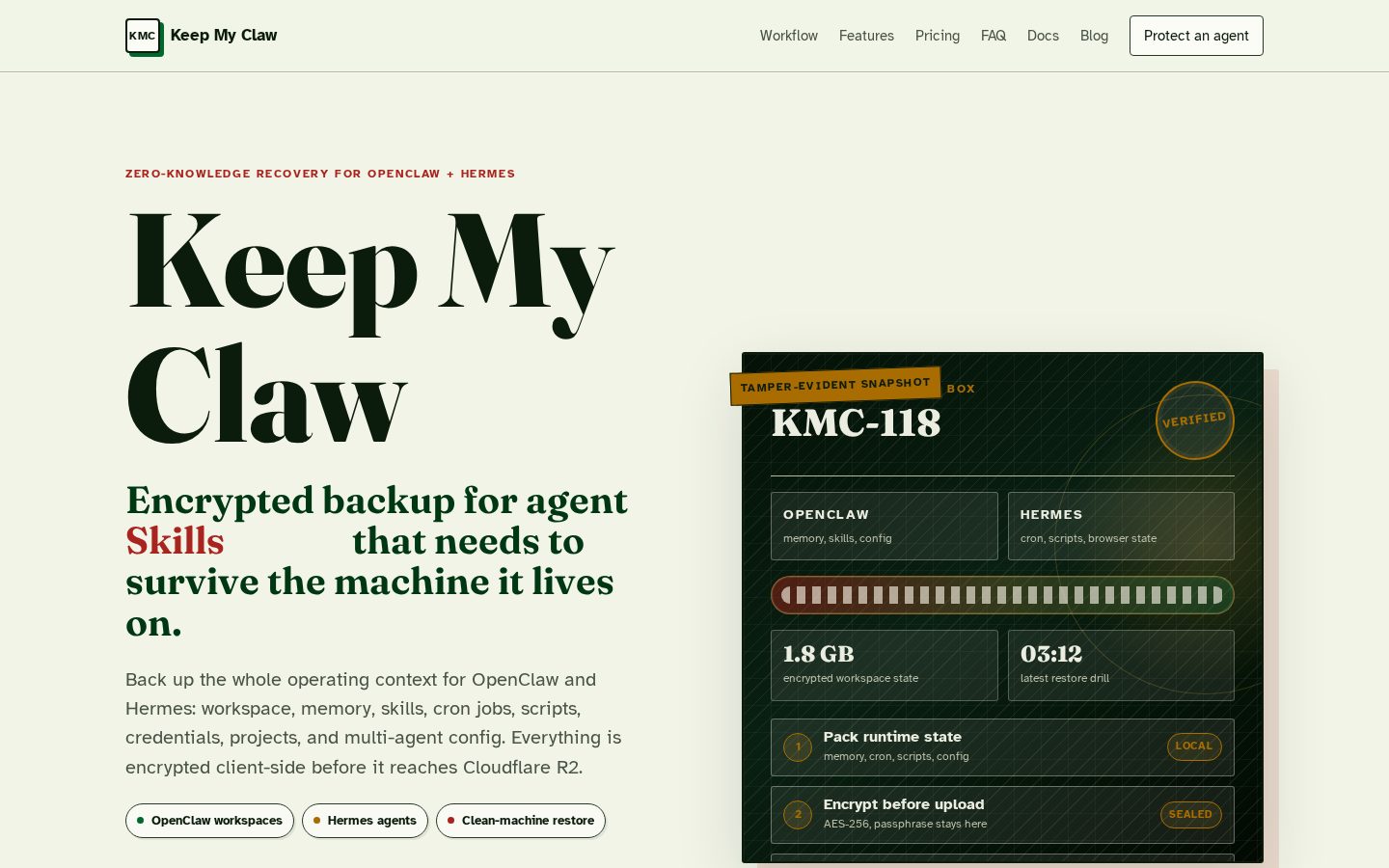Open the Workflow nav item
Image resolution: width=1389 pixels, height=868 pixels.
[788, 36]
